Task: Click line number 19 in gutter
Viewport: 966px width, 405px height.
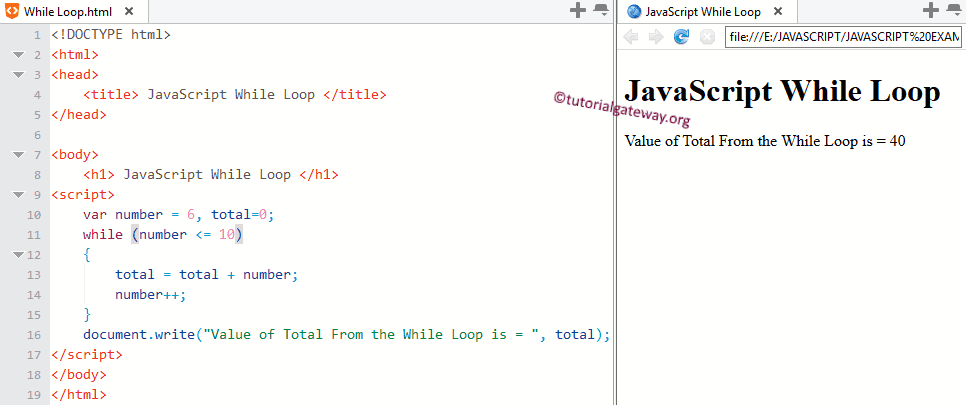Action: (34, 395)
